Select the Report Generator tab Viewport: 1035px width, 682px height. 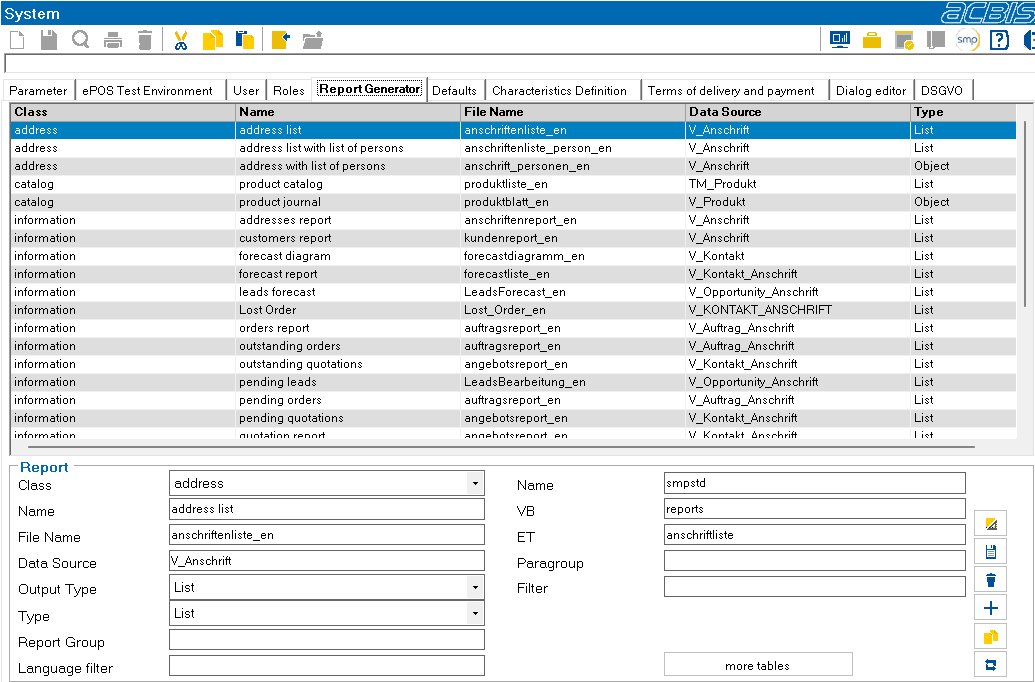370,88
